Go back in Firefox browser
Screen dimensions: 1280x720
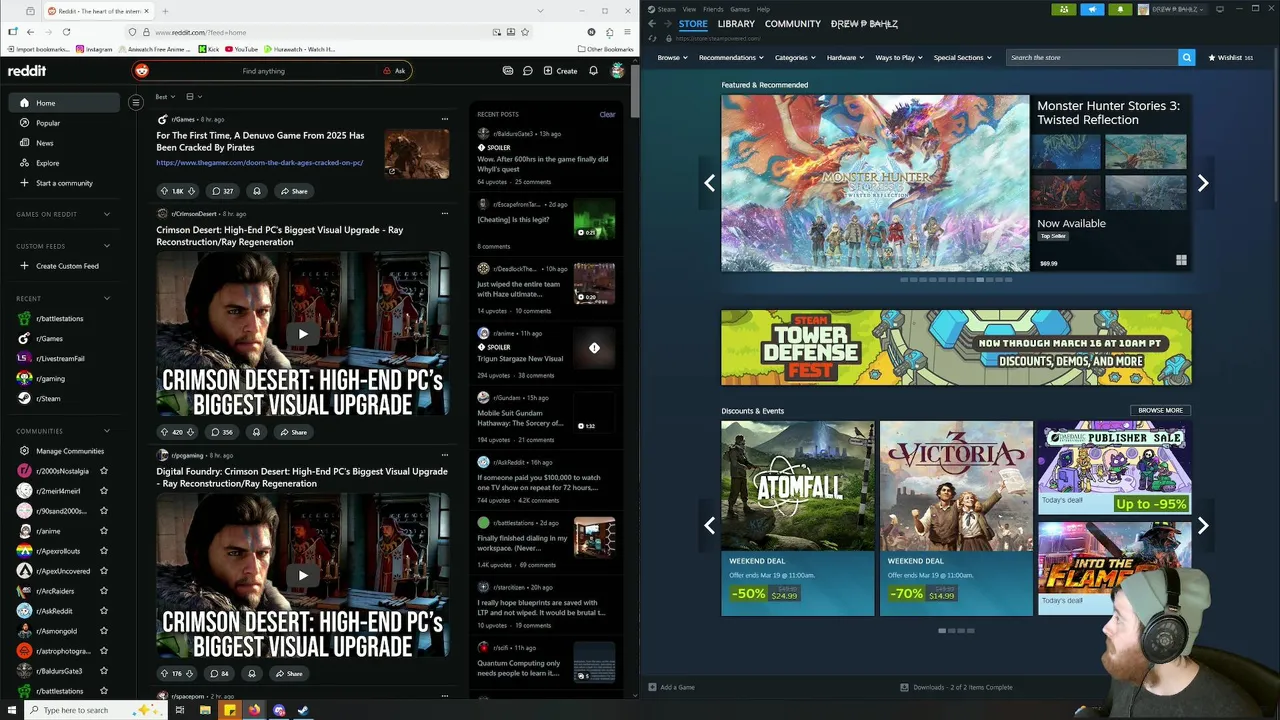30,32
